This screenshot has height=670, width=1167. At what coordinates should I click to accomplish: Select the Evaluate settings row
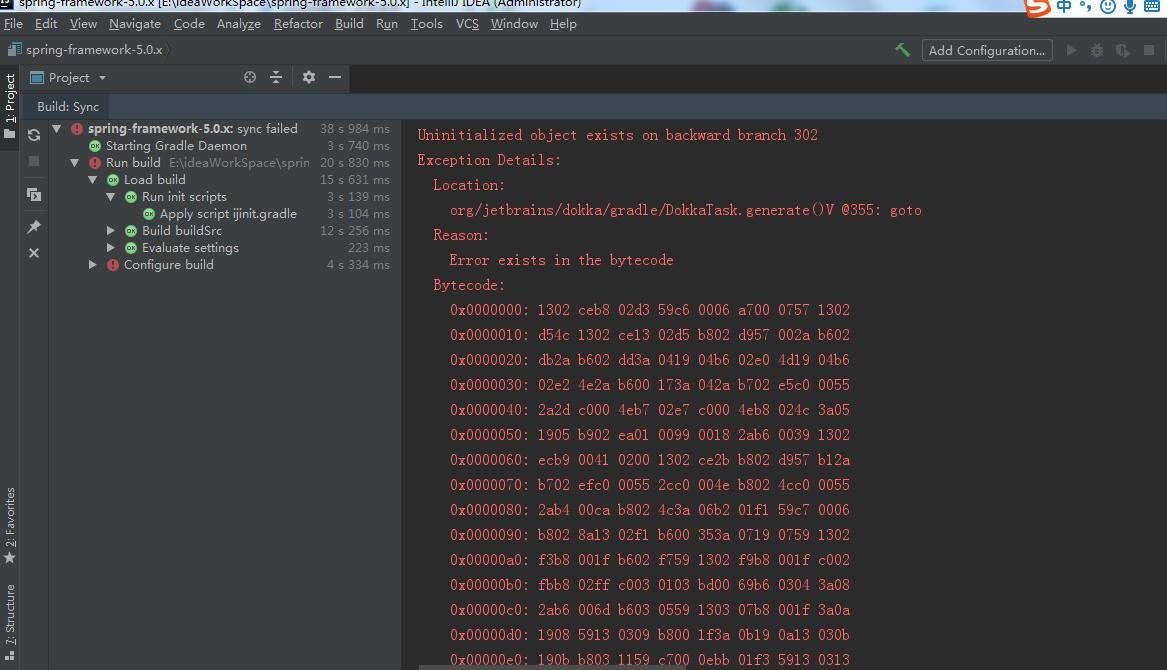tap(224, 248)
